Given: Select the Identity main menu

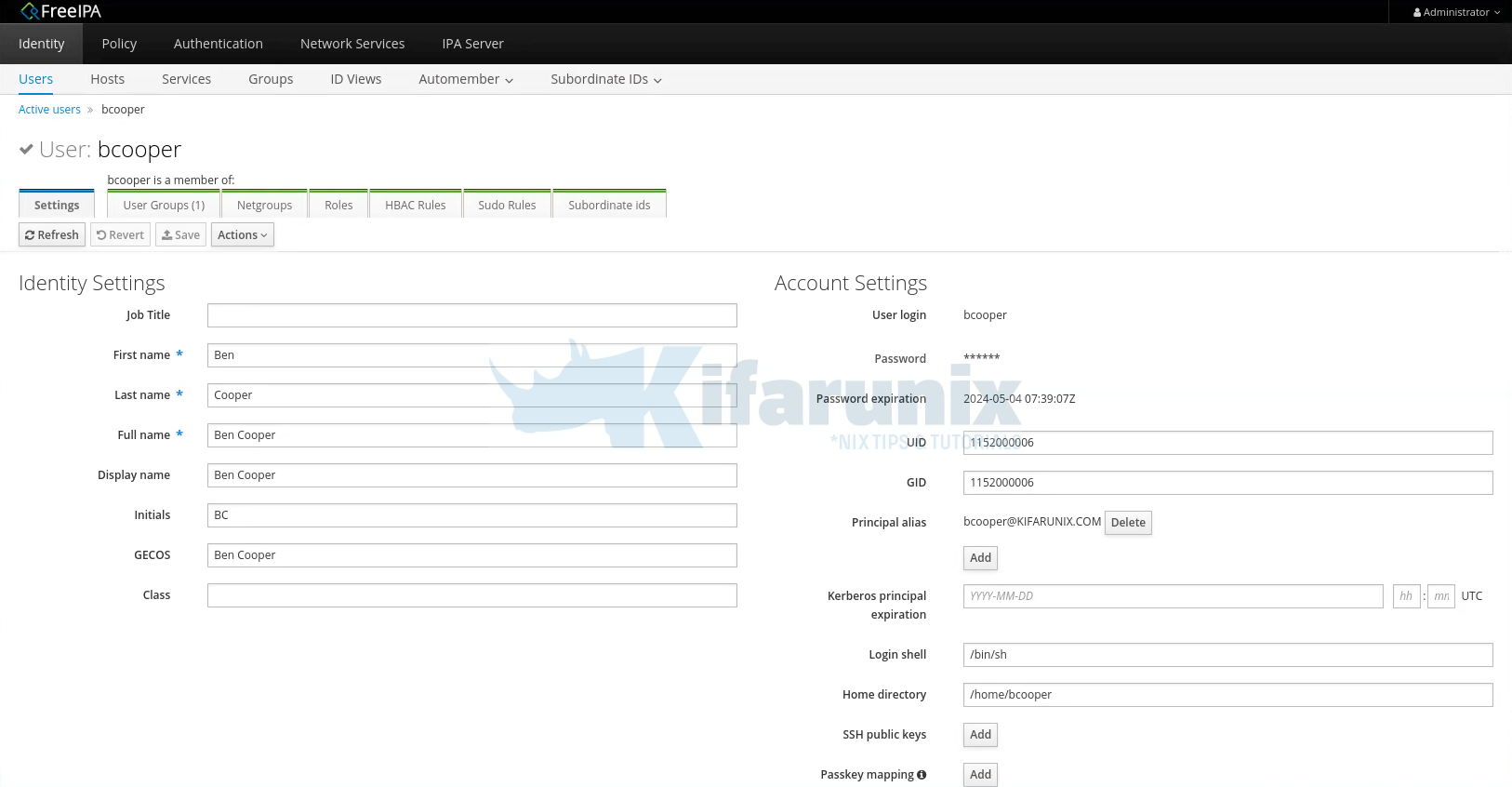Looking at the screenshot, I should (x=42, y=44).
